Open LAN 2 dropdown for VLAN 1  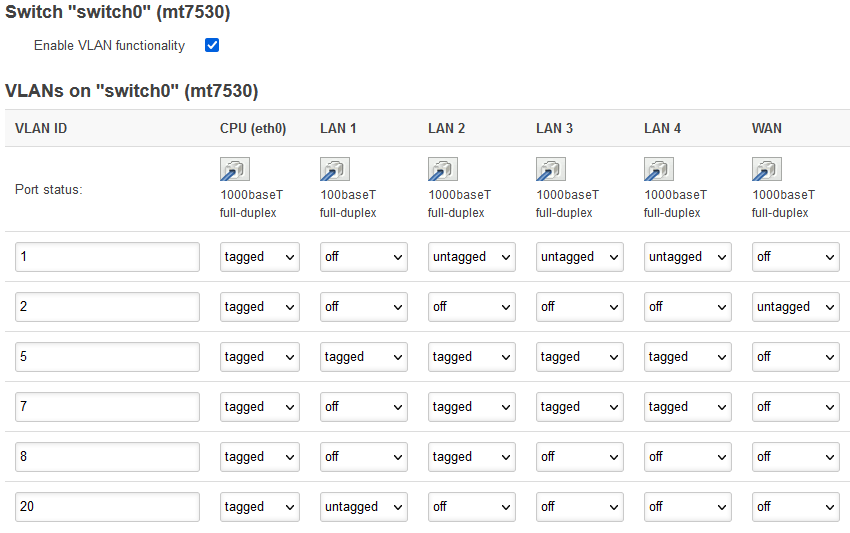472,257
